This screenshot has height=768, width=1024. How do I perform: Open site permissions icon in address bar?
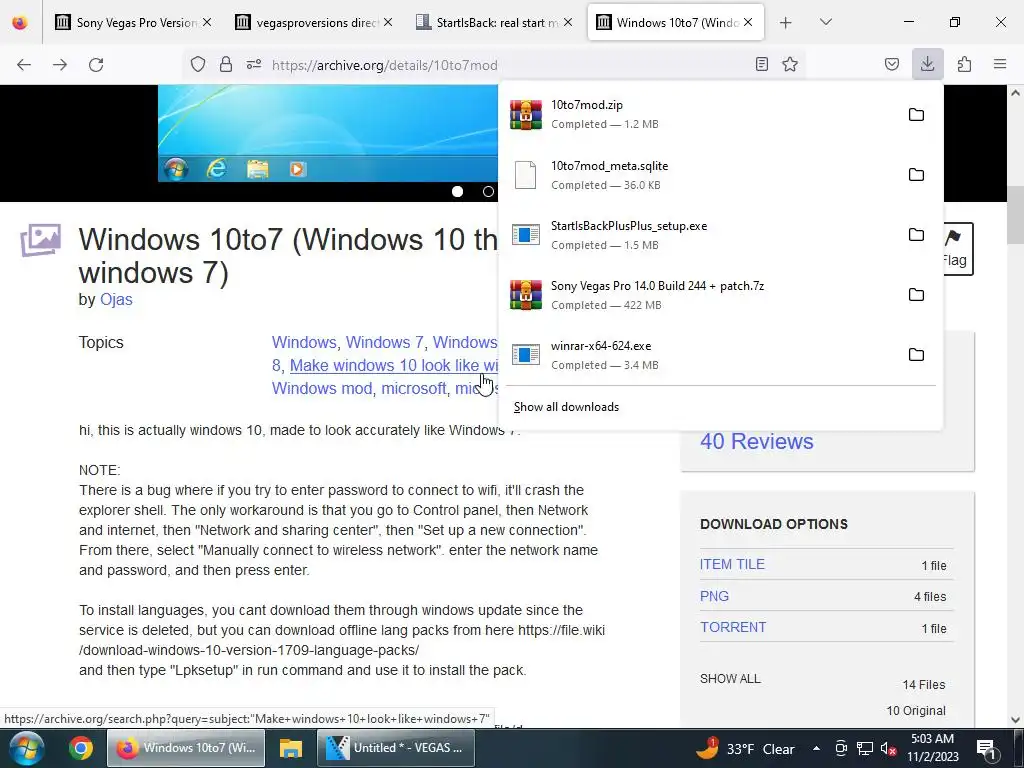point(254,64)
